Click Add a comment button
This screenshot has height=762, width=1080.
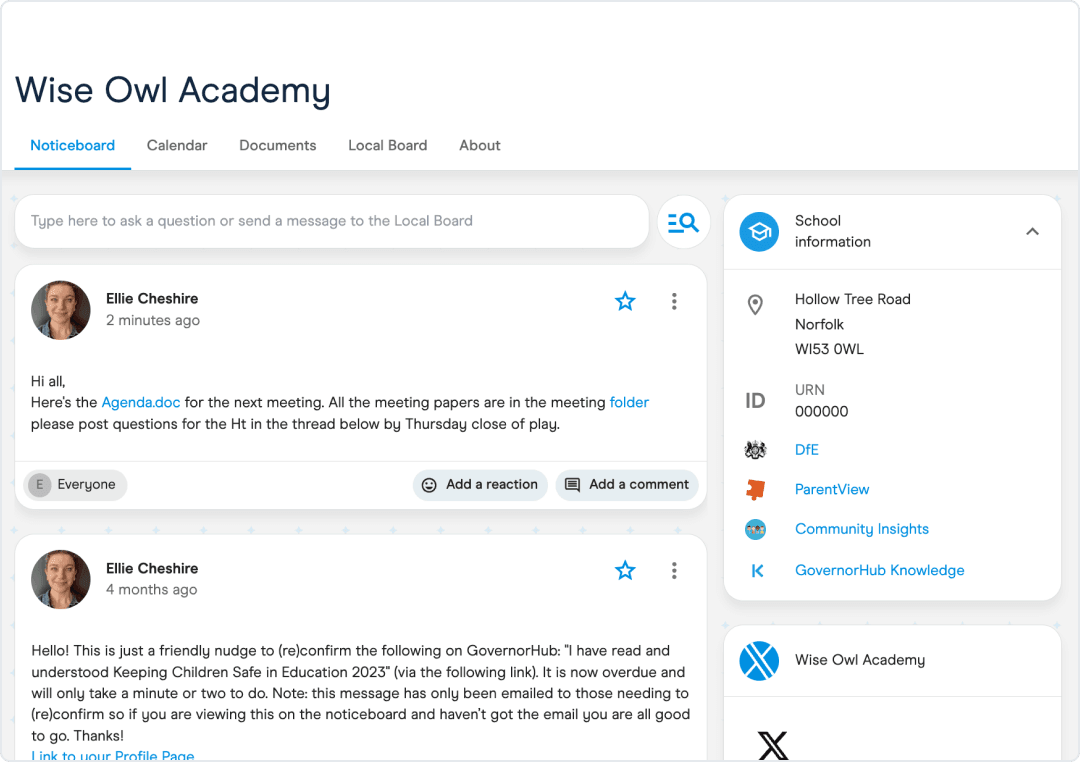point(627,484)
